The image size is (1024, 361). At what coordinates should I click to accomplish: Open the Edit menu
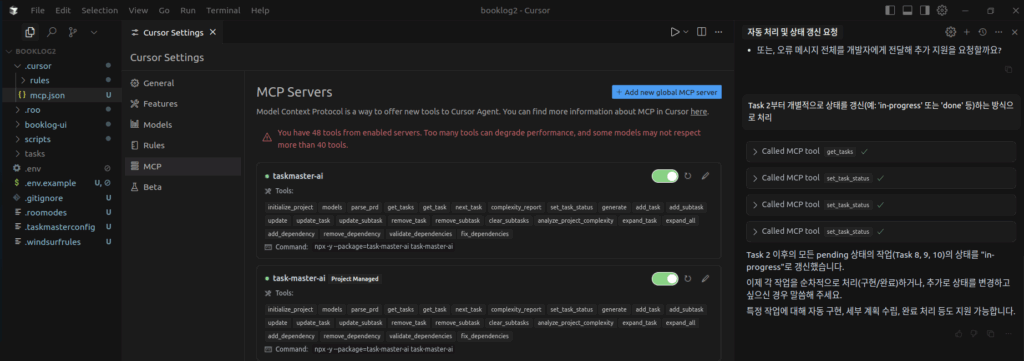tap(63, 10)
